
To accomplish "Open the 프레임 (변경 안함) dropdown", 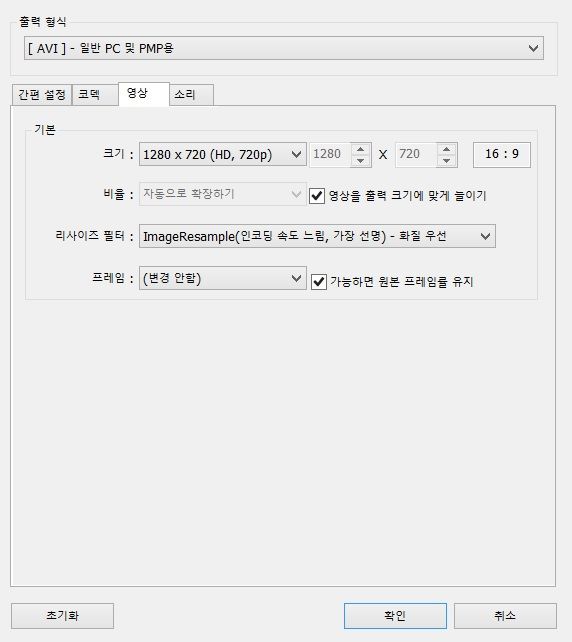I will (x=223, y=278).
